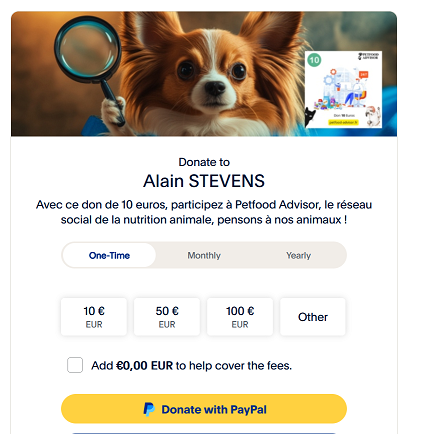Select Other to enter a custom amount

pyautogui.click(x=313, y=317)
